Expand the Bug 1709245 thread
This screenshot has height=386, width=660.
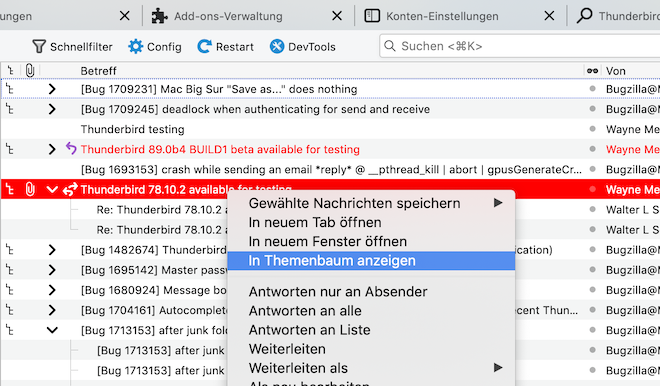(x=52, y=109)
